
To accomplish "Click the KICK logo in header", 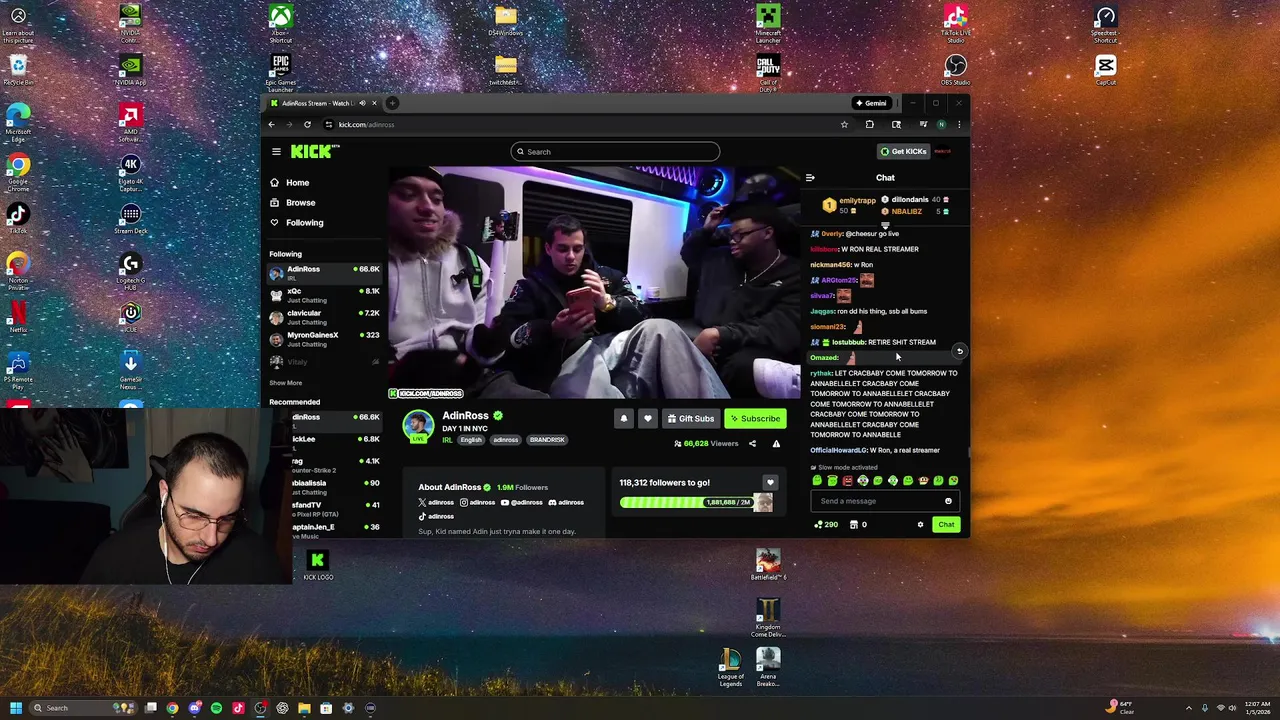I will 314,152.
